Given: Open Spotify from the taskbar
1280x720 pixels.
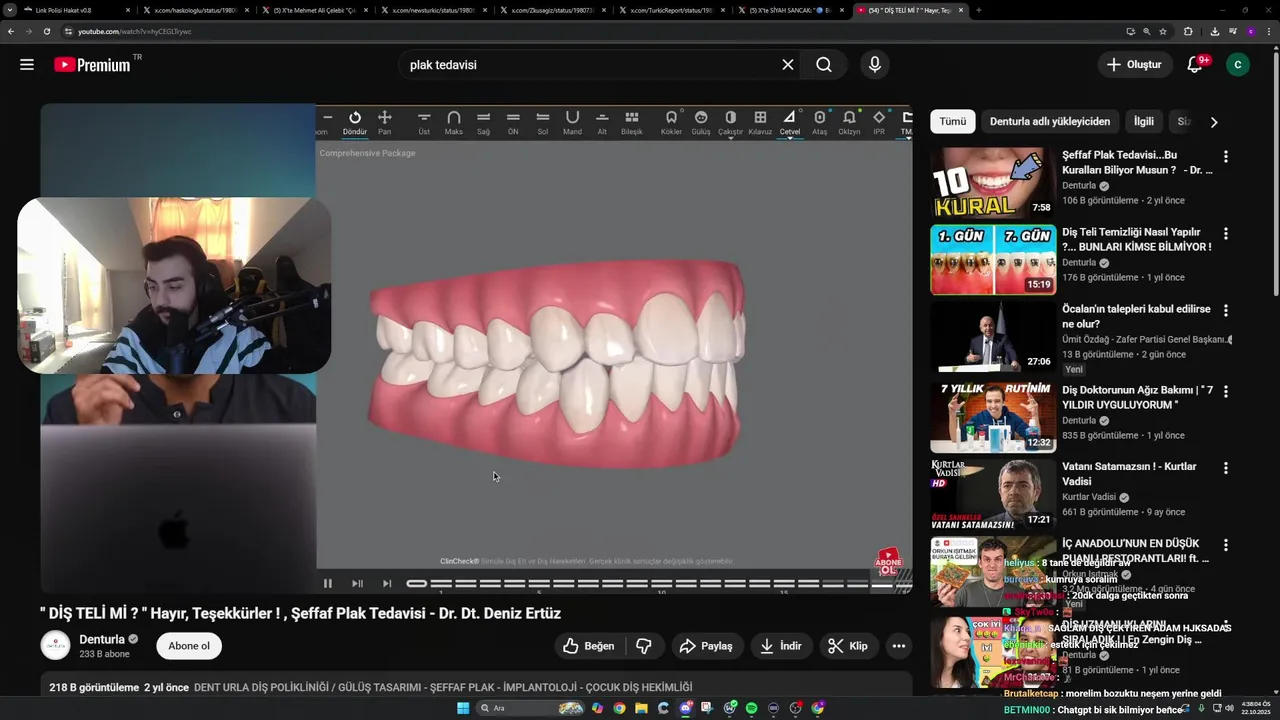Looking at the screenshot, I should point(752,708).
